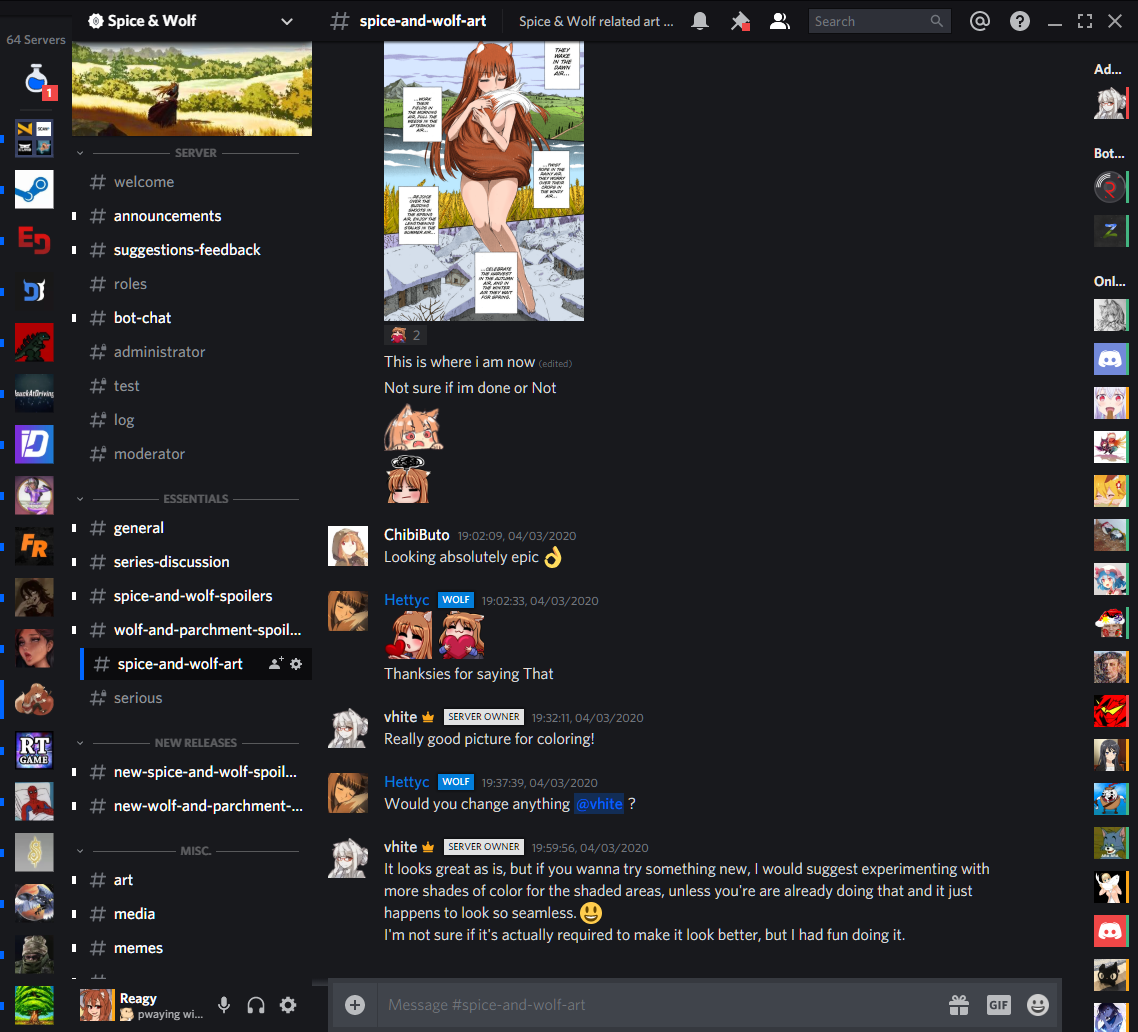Viewport: 1138px width, 1032px height.
Task: Open the announcements channel
Action: coord(195,216)
